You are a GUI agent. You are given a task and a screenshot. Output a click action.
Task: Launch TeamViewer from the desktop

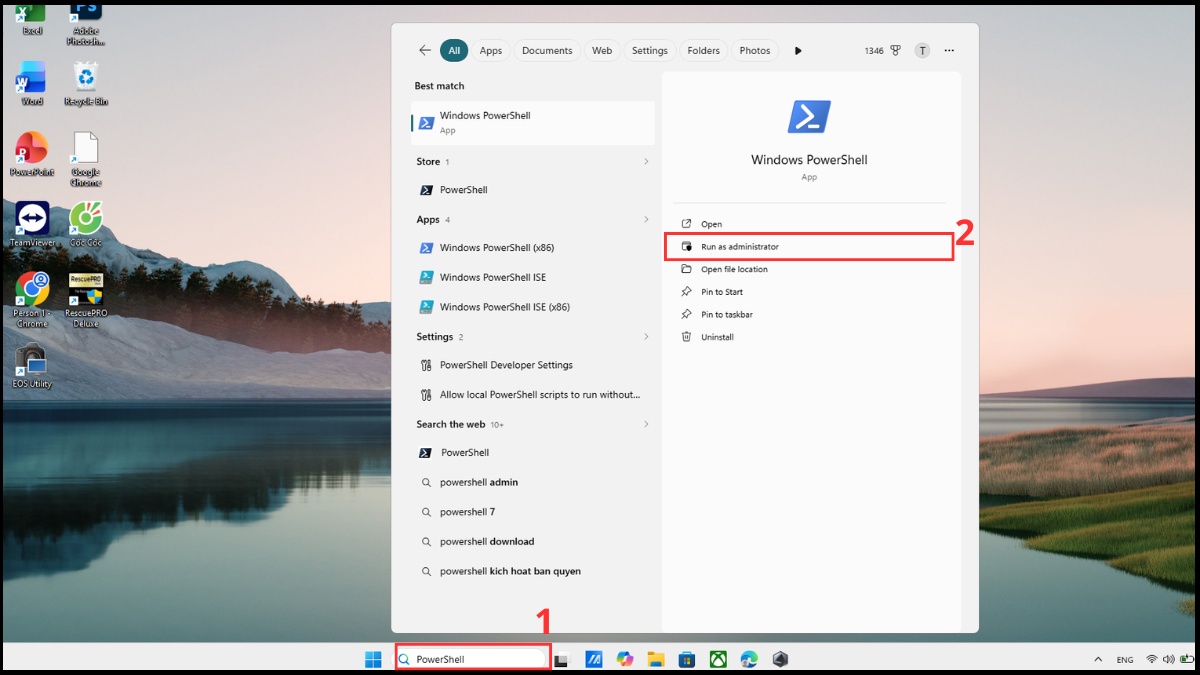(32, 225)
